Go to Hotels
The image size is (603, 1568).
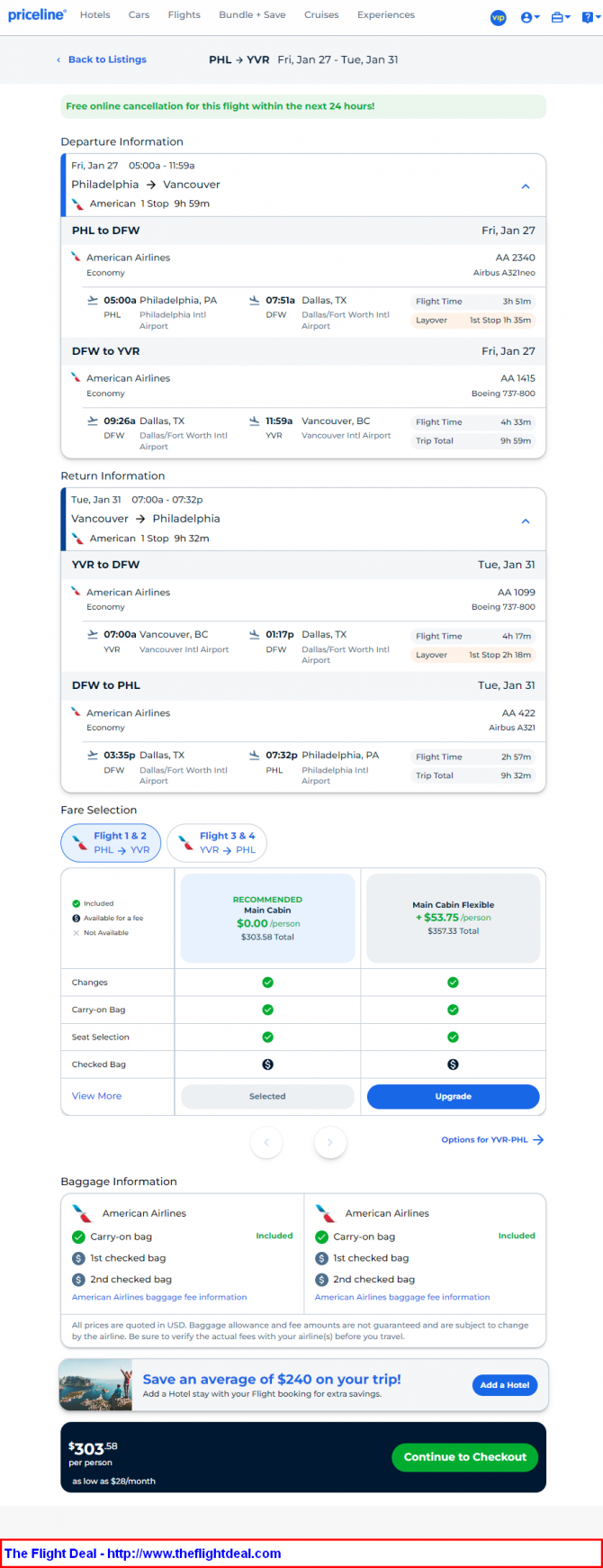coord(95,15)
